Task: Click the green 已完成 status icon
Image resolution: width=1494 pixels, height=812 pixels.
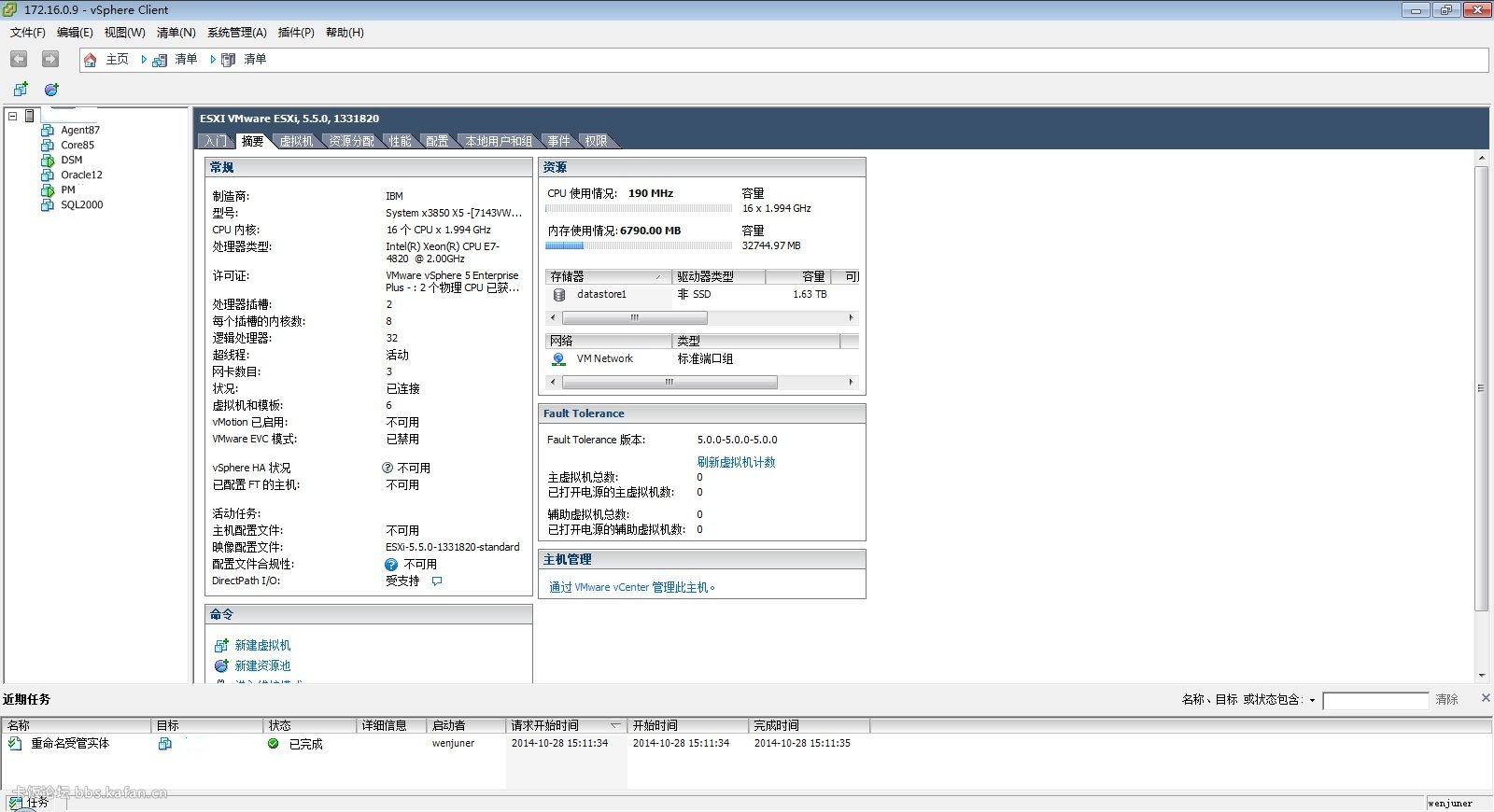Action: tap(273, 744)
